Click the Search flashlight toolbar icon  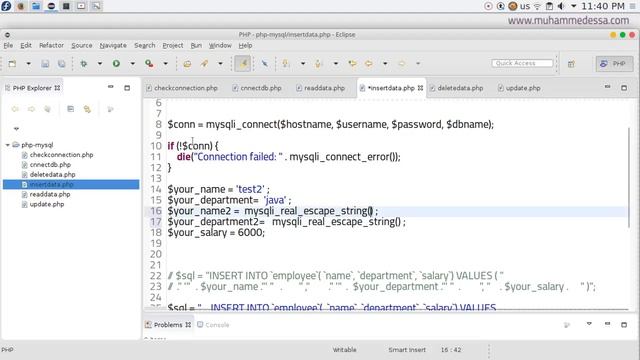coord(204,64)
